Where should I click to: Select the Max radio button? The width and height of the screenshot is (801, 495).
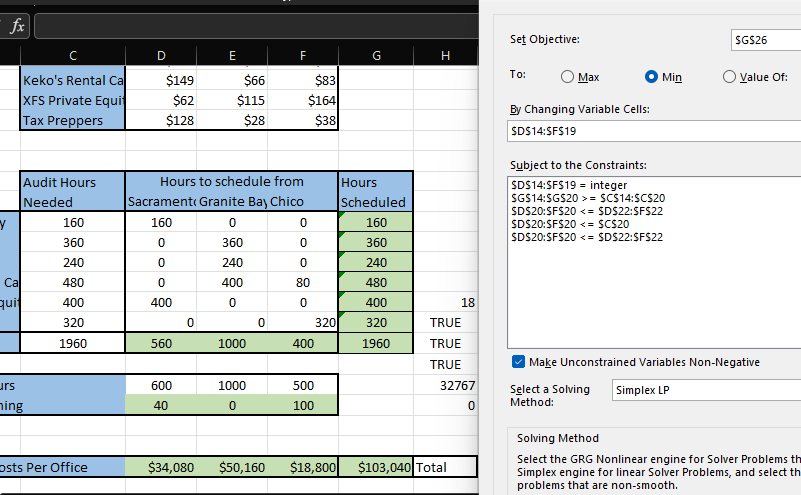(x=567, y=77)
